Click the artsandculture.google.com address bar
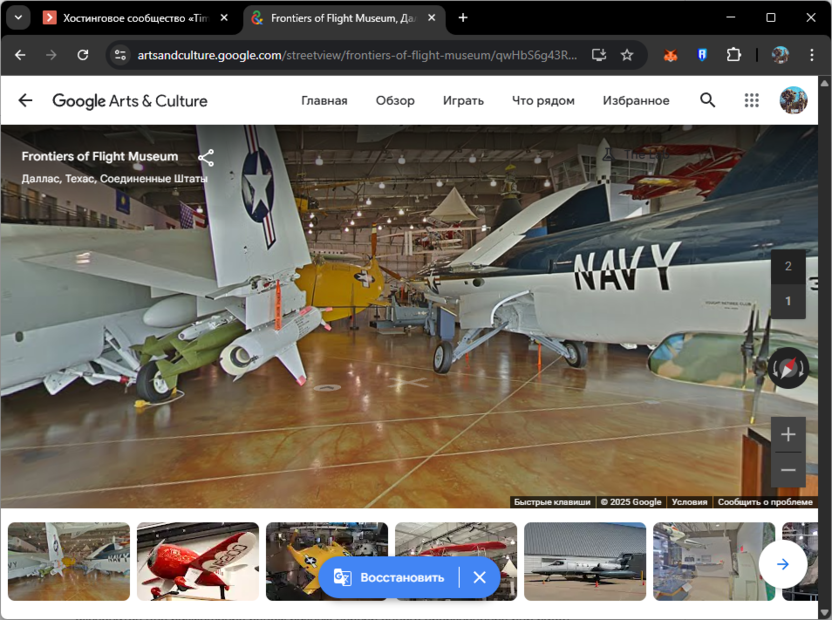The height and width of the screenshot is (620, 832). click(357, 55)
